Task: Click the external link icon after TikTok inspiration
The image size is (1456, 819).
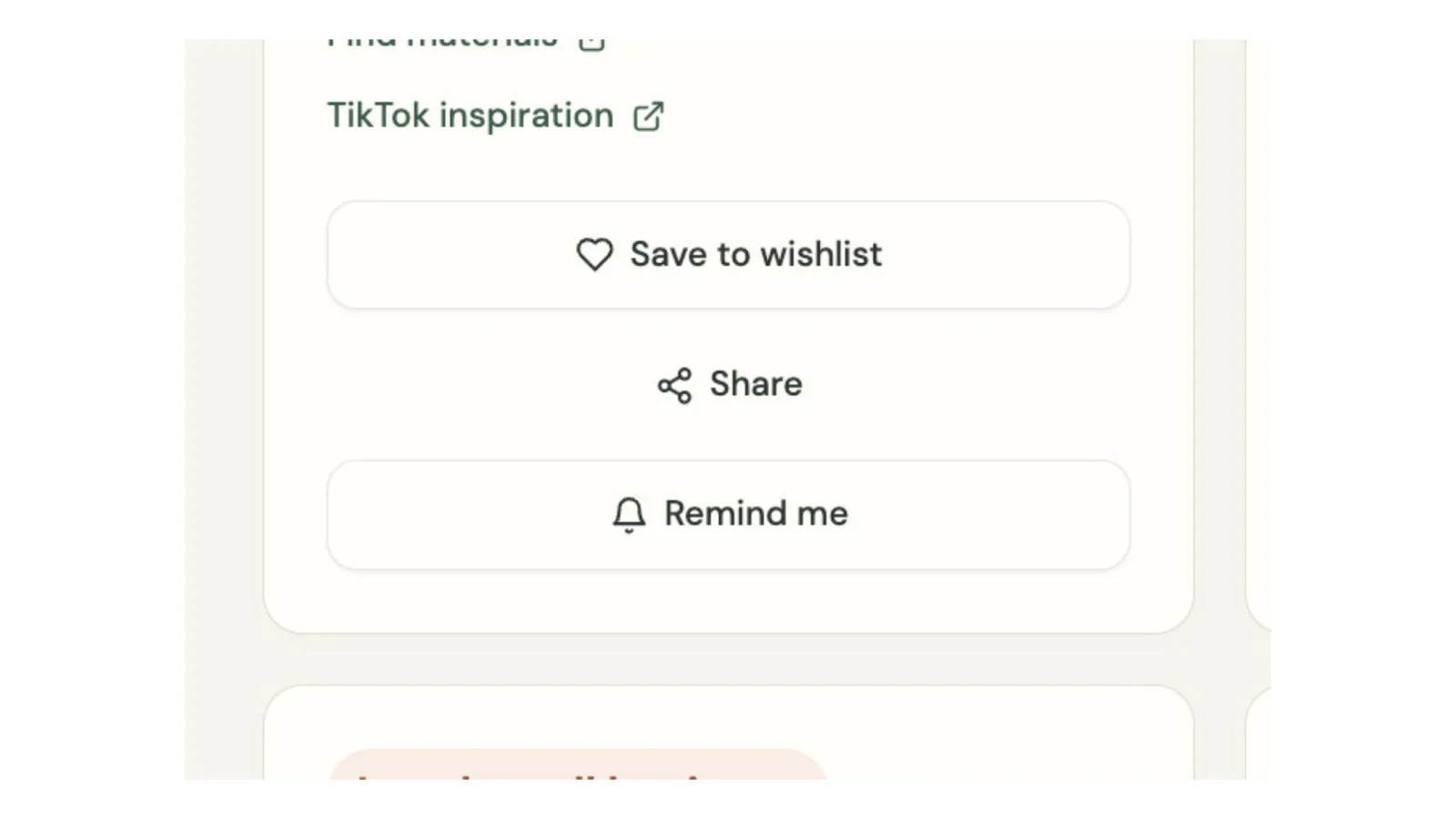Action: pos(648,116)
